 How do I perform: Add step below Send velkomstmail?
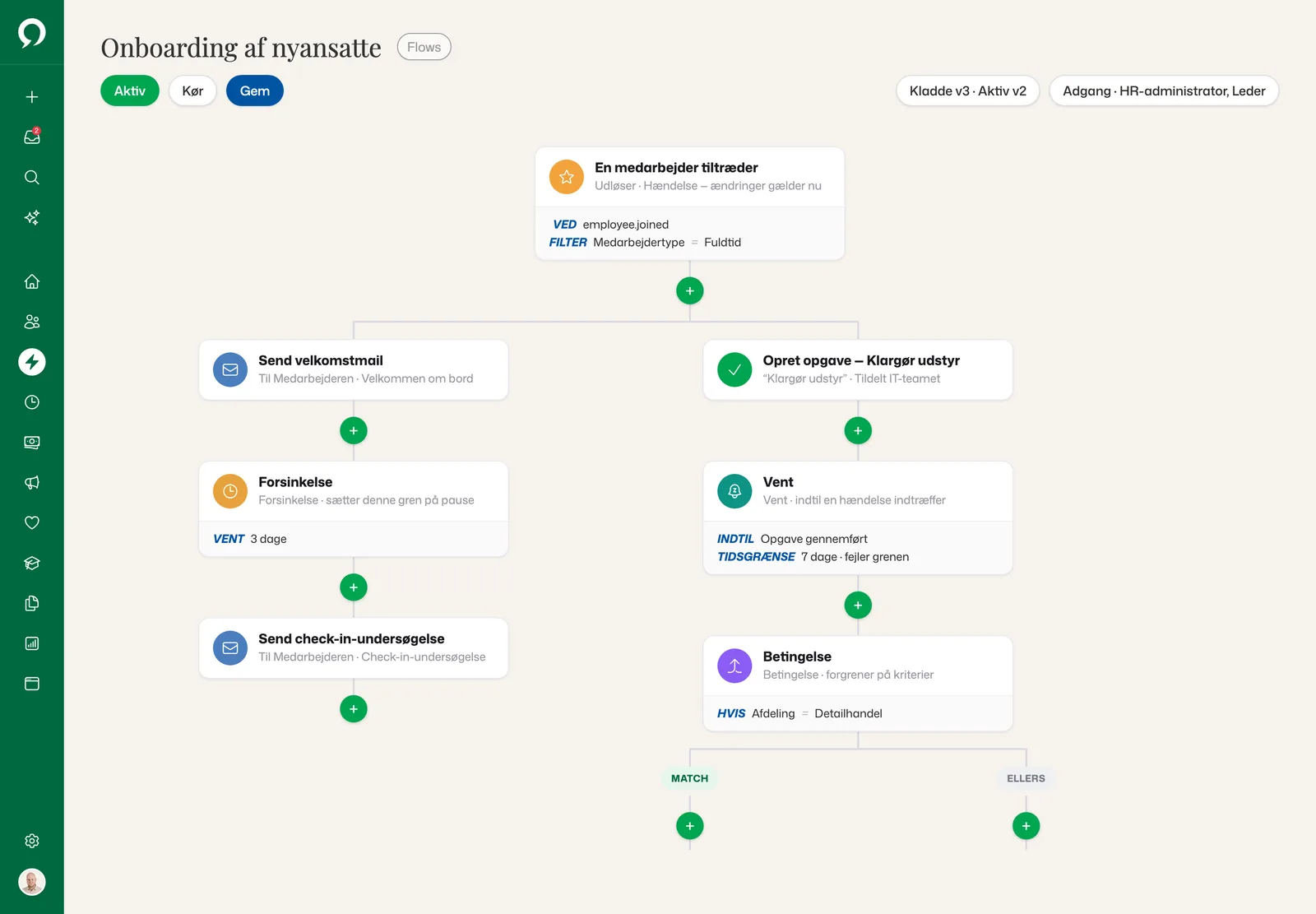[x=354, y=431]
